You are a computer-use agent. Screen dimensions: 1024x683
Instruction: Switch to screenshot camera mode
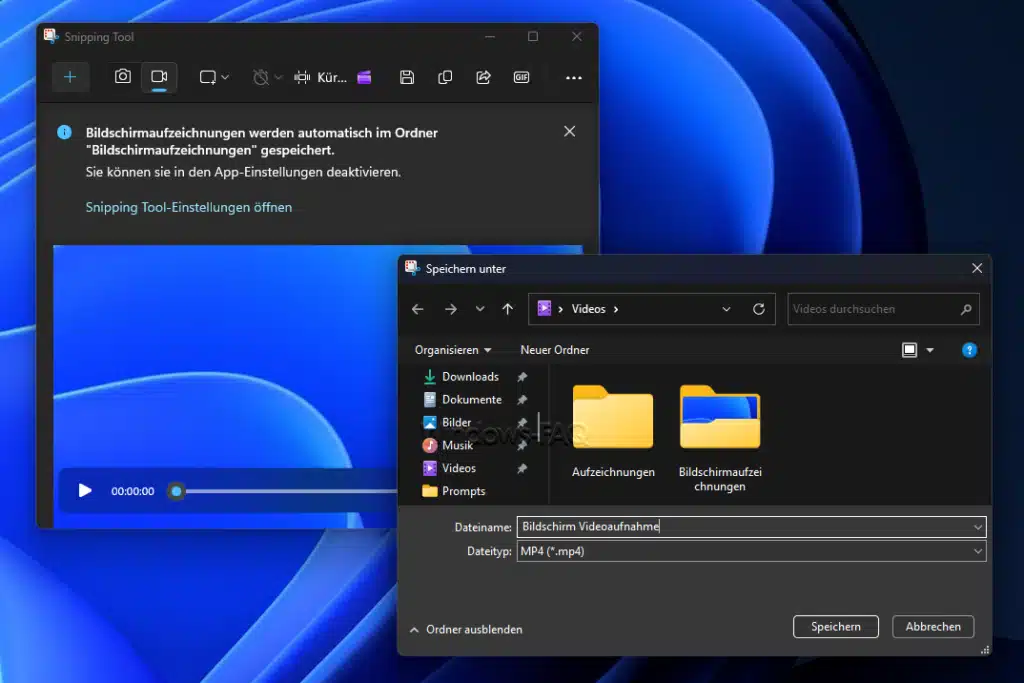coord(123,76)
